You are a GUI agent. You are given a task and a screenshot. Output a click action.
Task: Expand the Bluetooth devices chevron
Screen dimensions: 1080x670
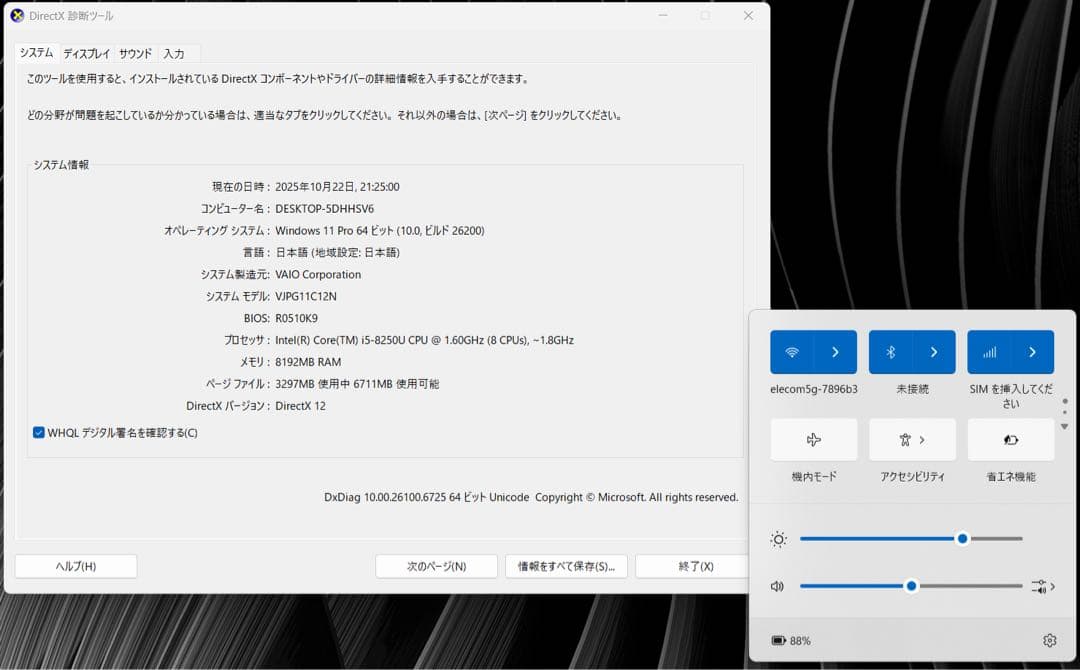pos(932,351)
